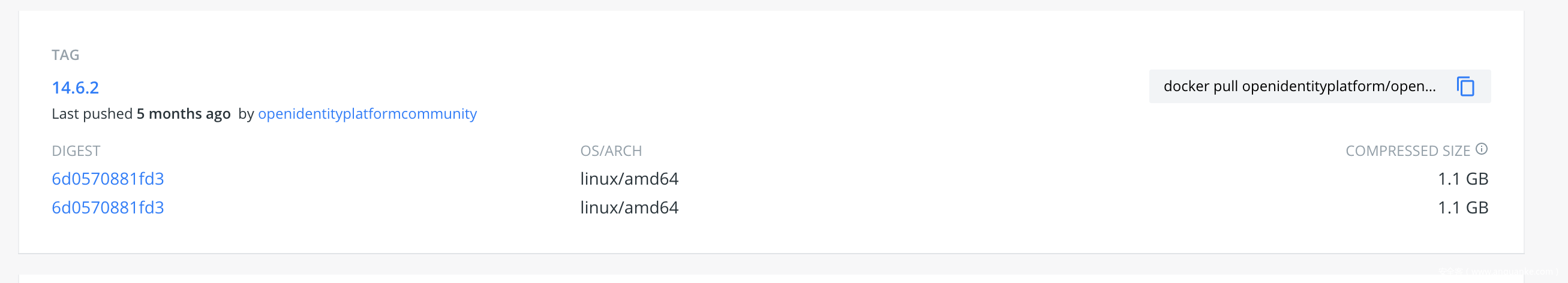Click the TAG heading label
The image size is (1568, 283).
[65, 55]
